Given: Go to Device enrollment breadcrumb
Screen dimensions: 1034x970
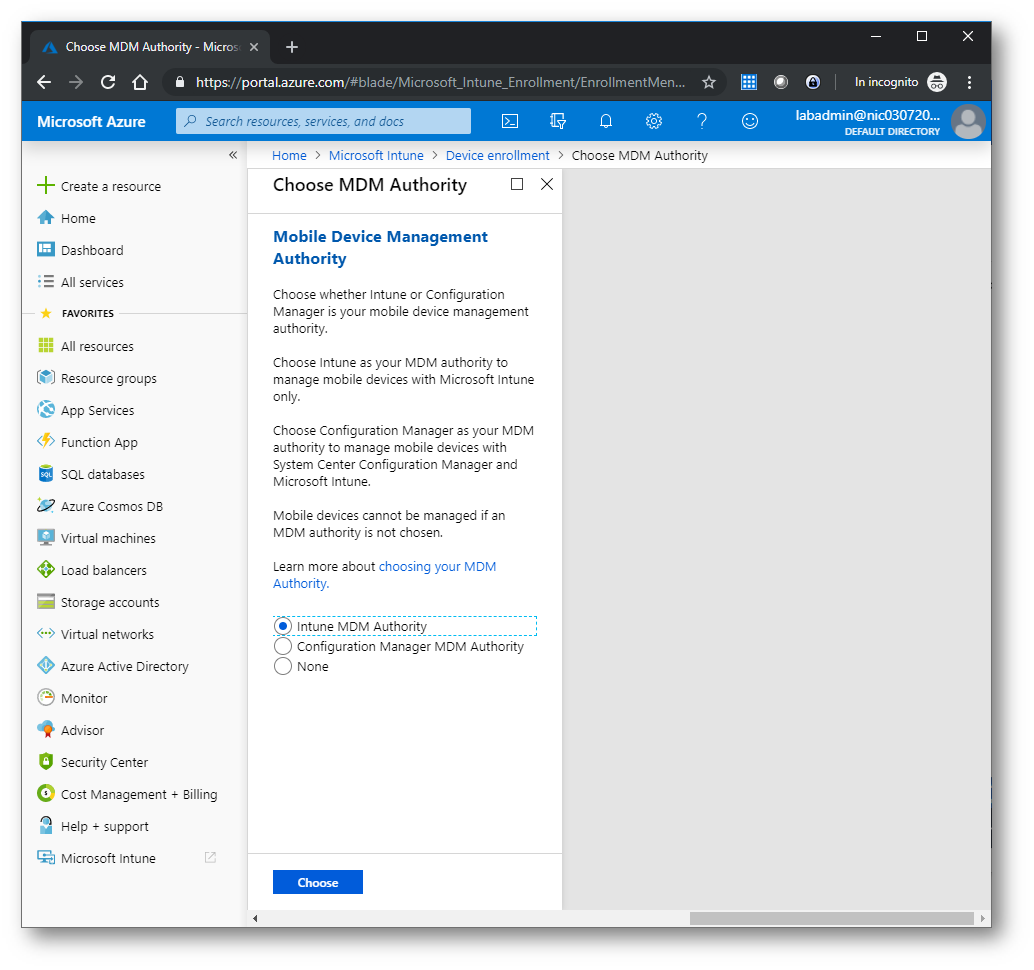Looking at the screenshot, I should [497, 156].
